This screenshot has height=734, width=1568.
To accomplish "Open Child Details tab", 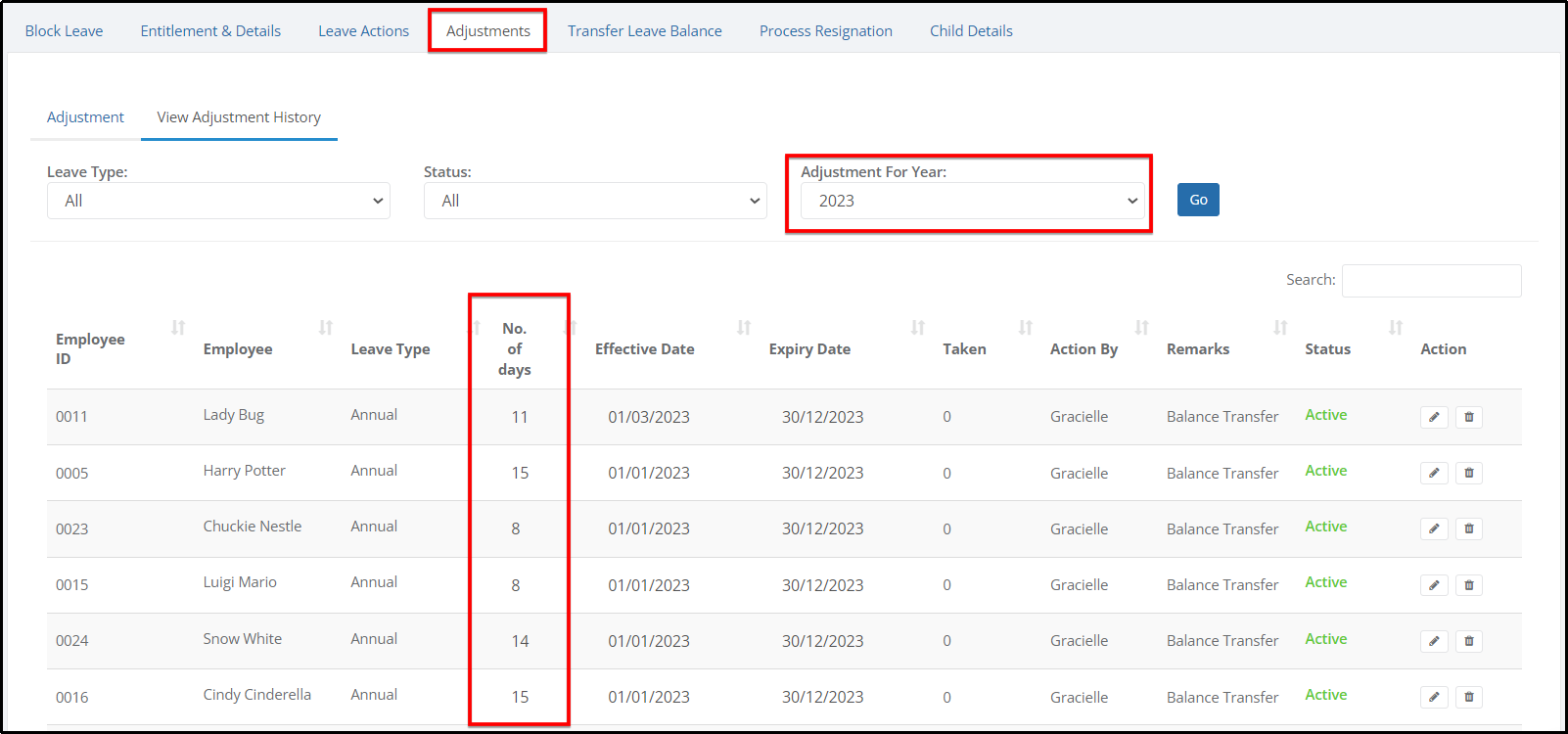I will click(971, 31).
